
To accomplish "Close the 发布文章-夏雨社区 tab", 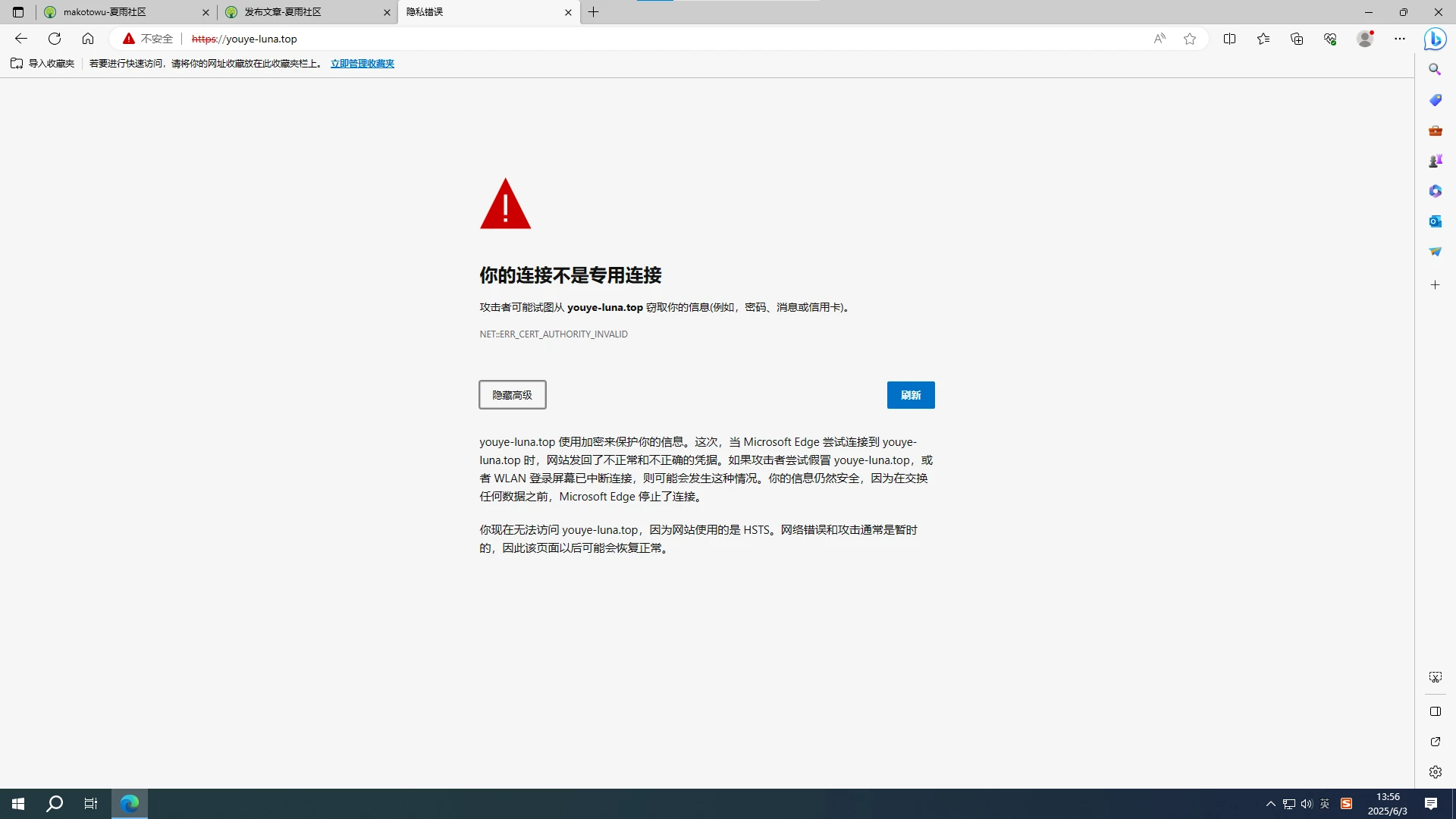I will (387, 12).
